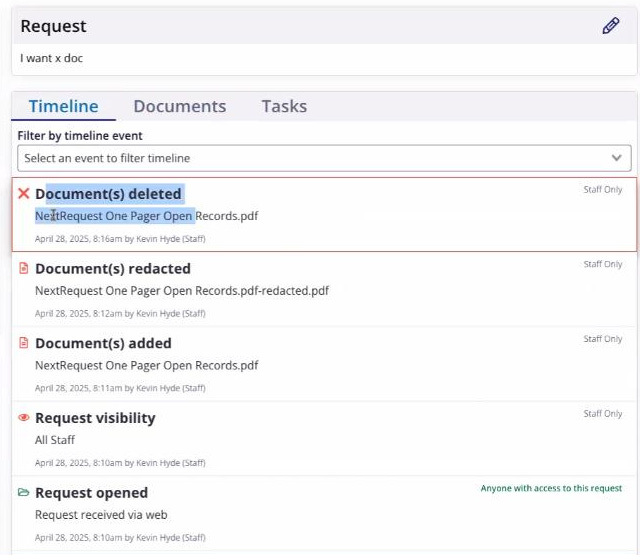Switch to the Documents tab
Image resolution: width=640 pixels, height=555 pixels.
[180, 106]
